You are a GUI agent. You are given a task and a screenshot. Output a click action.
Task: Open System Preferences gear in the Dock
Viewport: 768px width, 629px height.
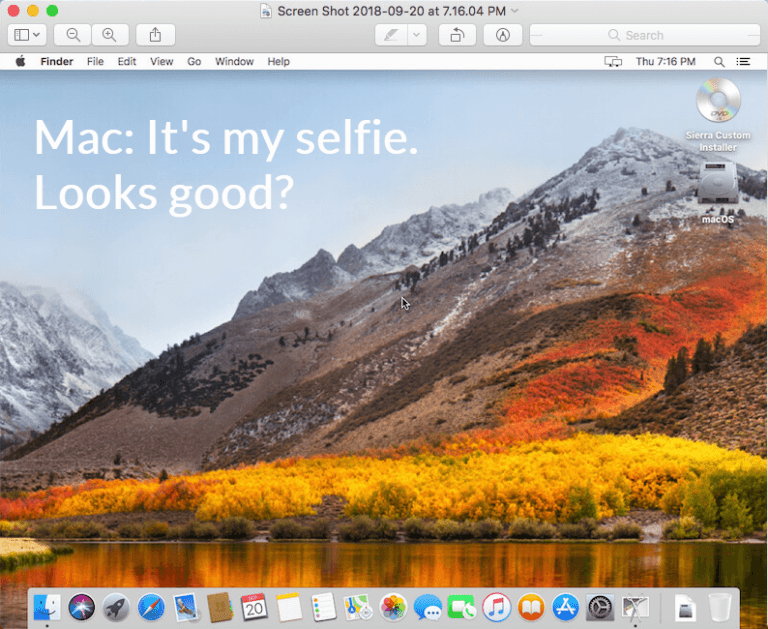(x=600, y=607)
